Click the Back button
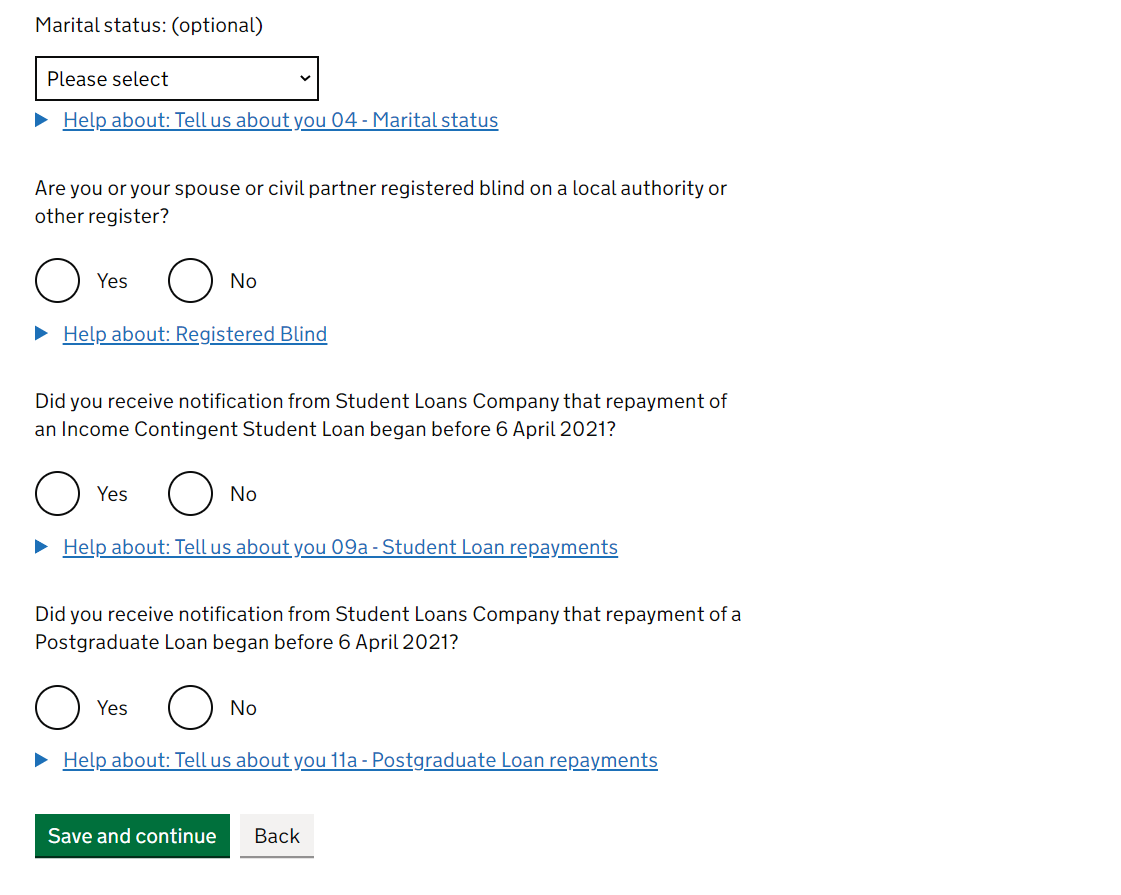Image resolution: width=1121 pixels, height=895 pixels. point(277,836)
